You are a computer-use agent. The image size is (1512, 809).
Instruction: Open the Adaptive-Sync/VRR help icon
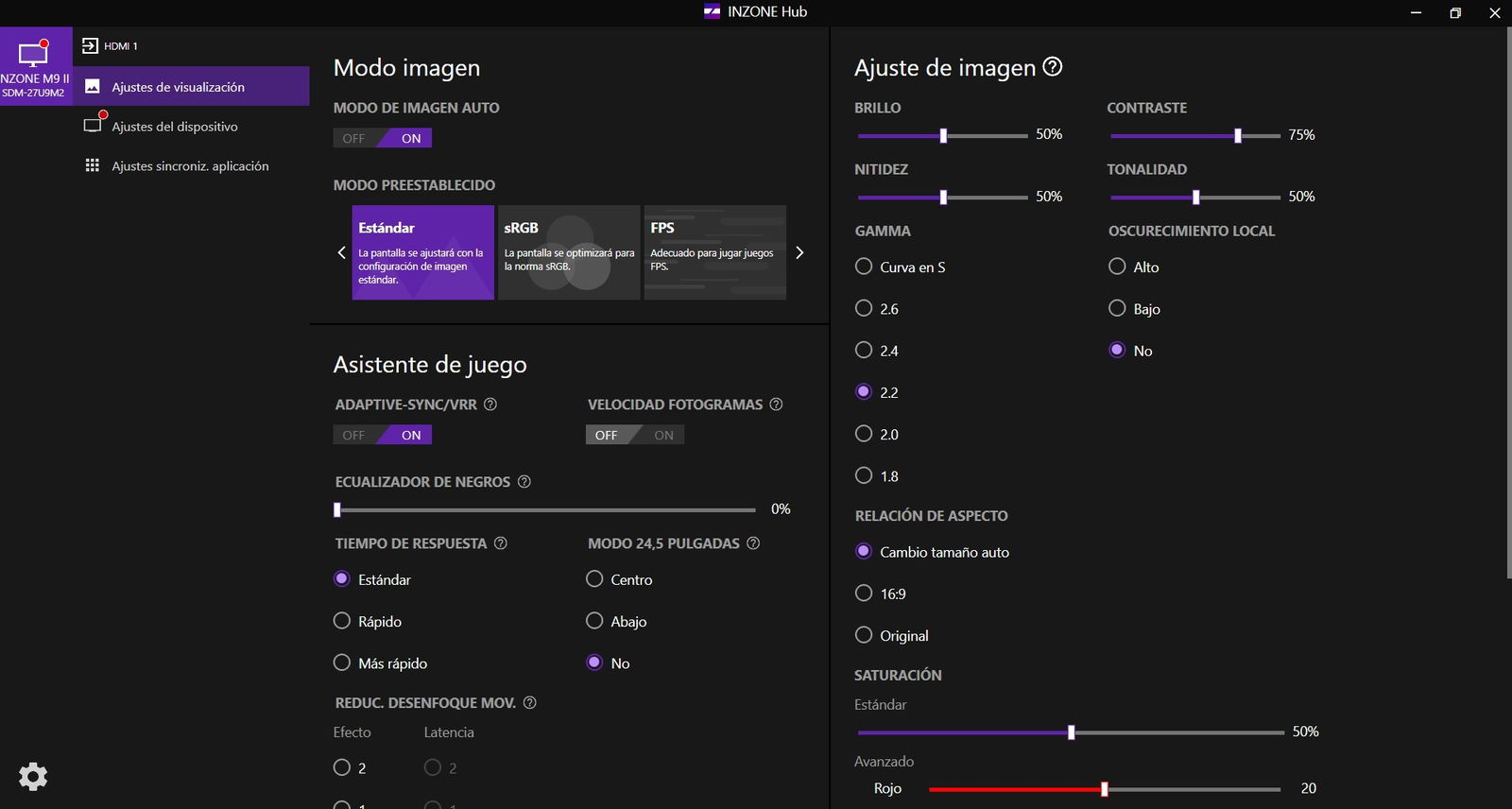[x=490, y=404]
